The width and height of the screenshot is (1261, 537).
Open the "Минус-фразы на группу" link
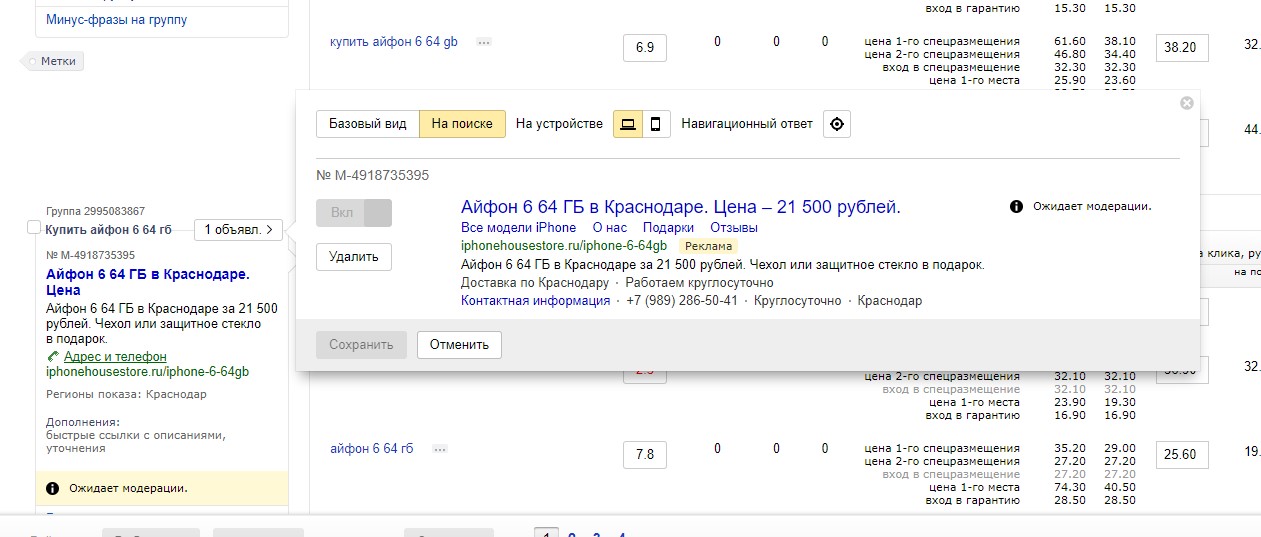click(x=116, y=20)
